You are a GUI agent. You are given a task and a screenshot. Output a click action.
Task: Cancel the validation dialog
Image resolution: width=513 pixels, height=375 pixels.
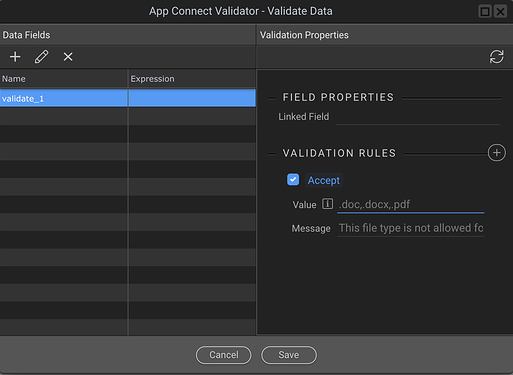(223, 355)
